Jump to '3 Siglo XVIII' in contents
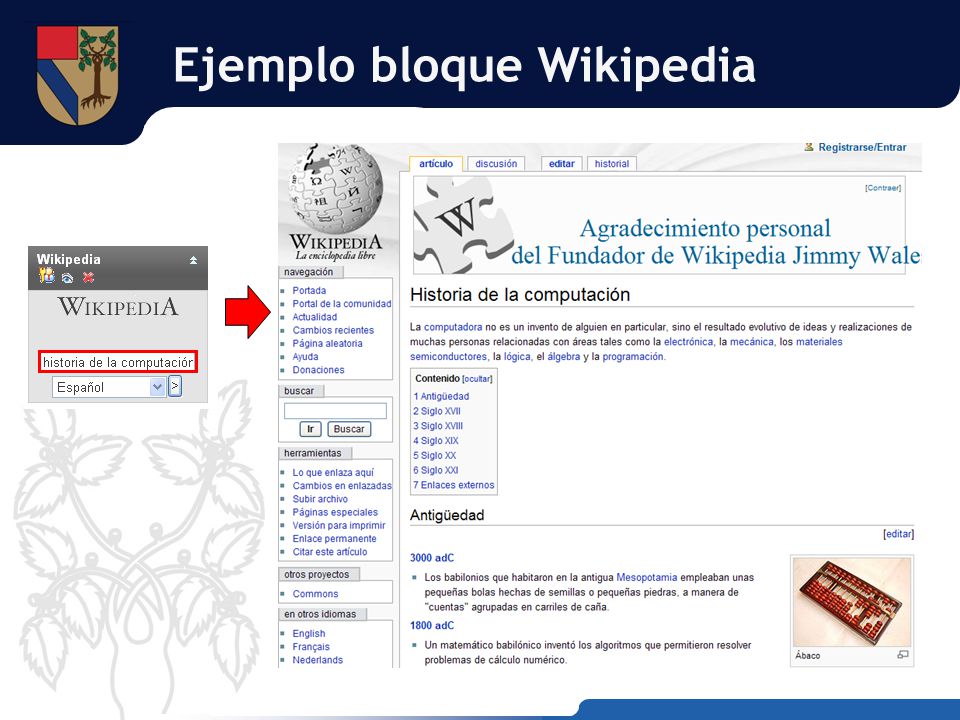The height and width of the screenshot is (720, 960). pos(438,426)
